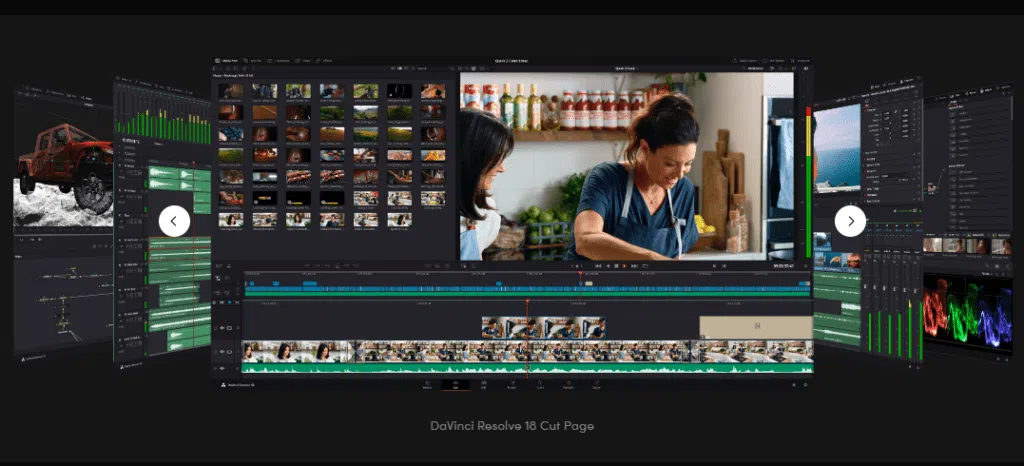Click the red Play button
This screenshot has width=1024, height=466.
tap(624, 266)
